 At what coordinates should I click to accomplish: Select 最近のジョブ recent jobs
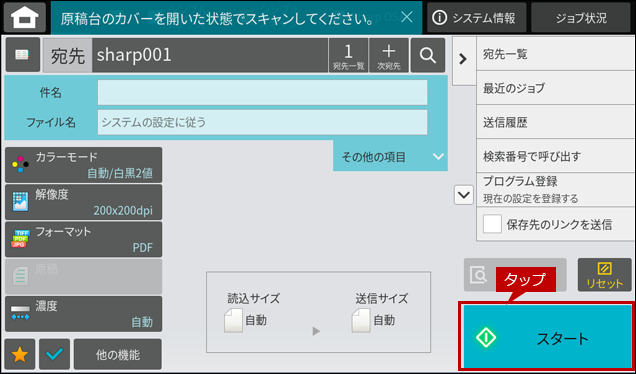coord(555,88)
